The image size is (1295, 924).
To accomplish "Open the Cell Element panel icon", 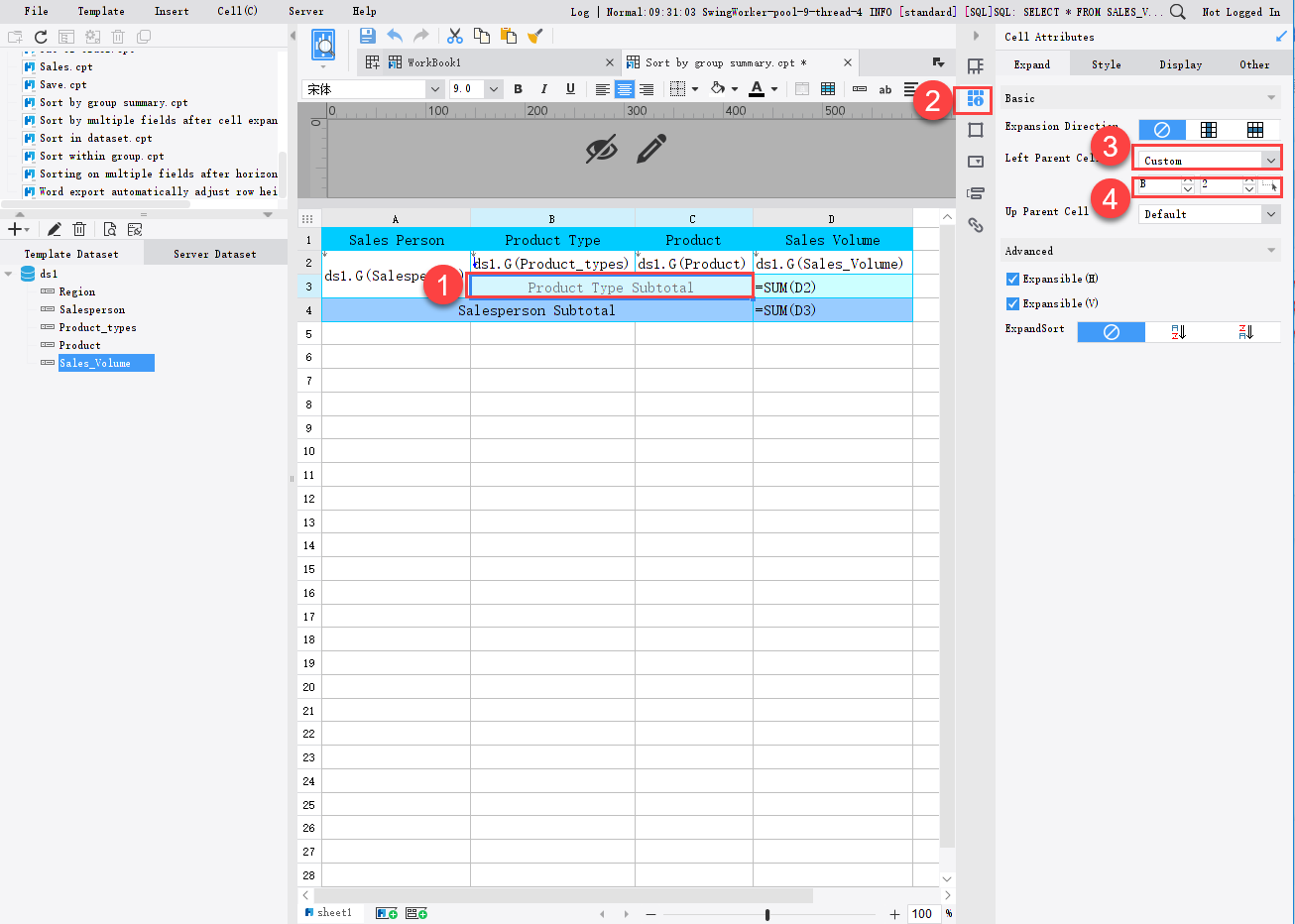I will click(976, 66).
